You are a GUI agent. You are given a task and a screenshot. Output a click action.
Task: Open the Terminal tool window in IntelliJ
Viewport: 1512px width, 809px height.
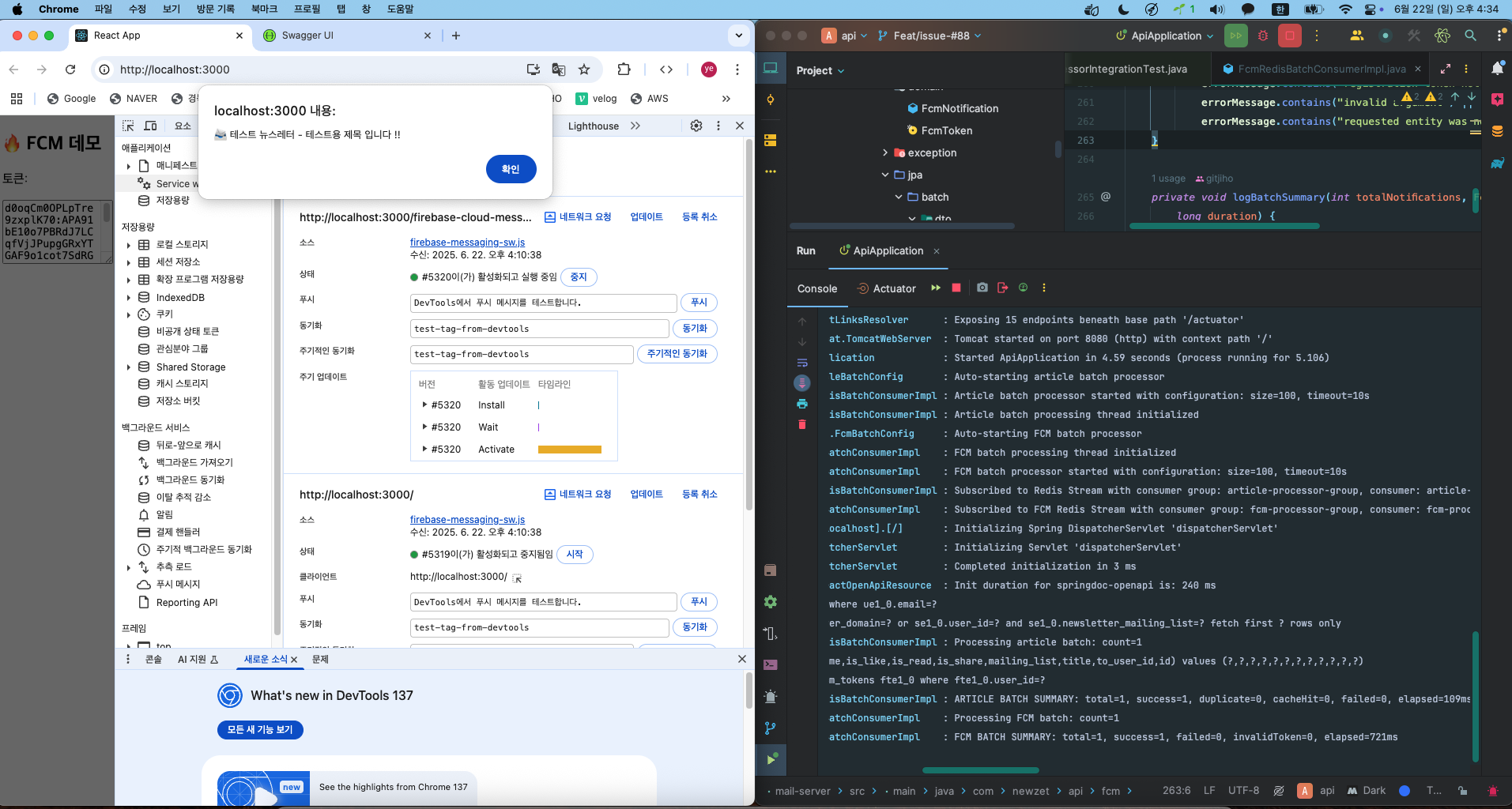771,664
